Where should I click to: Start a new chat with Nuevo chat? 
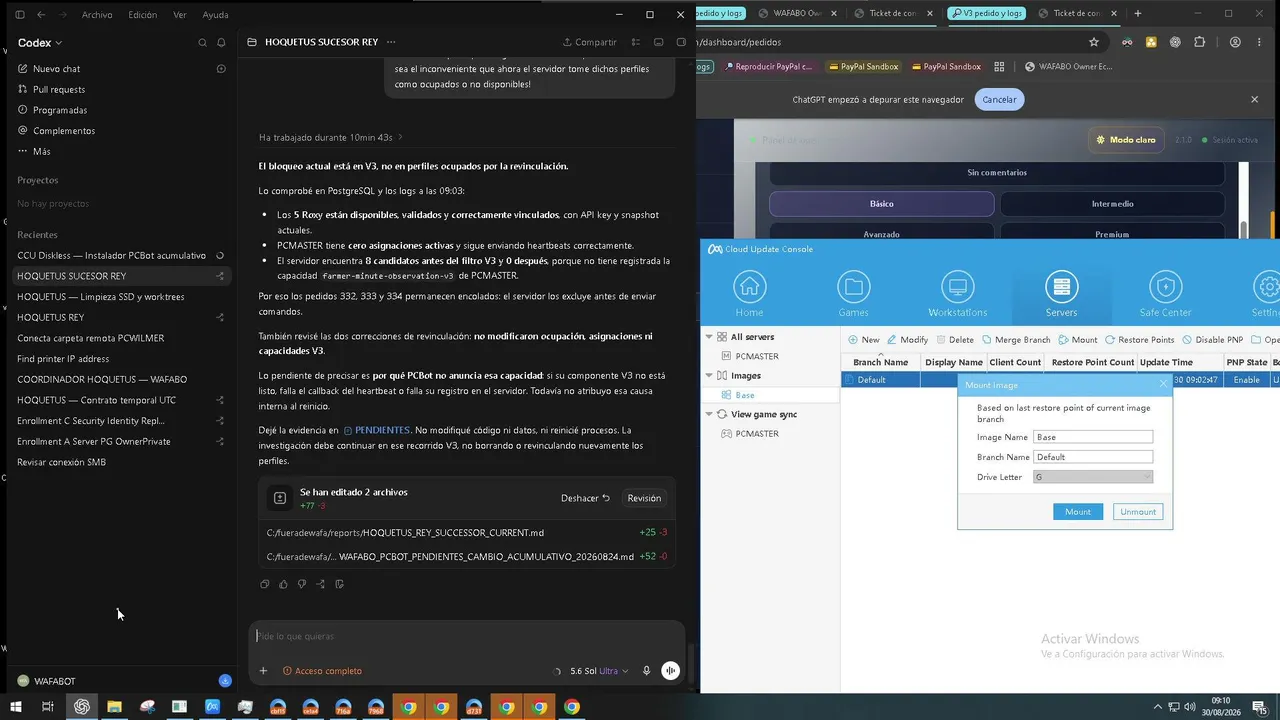[56, 69]
